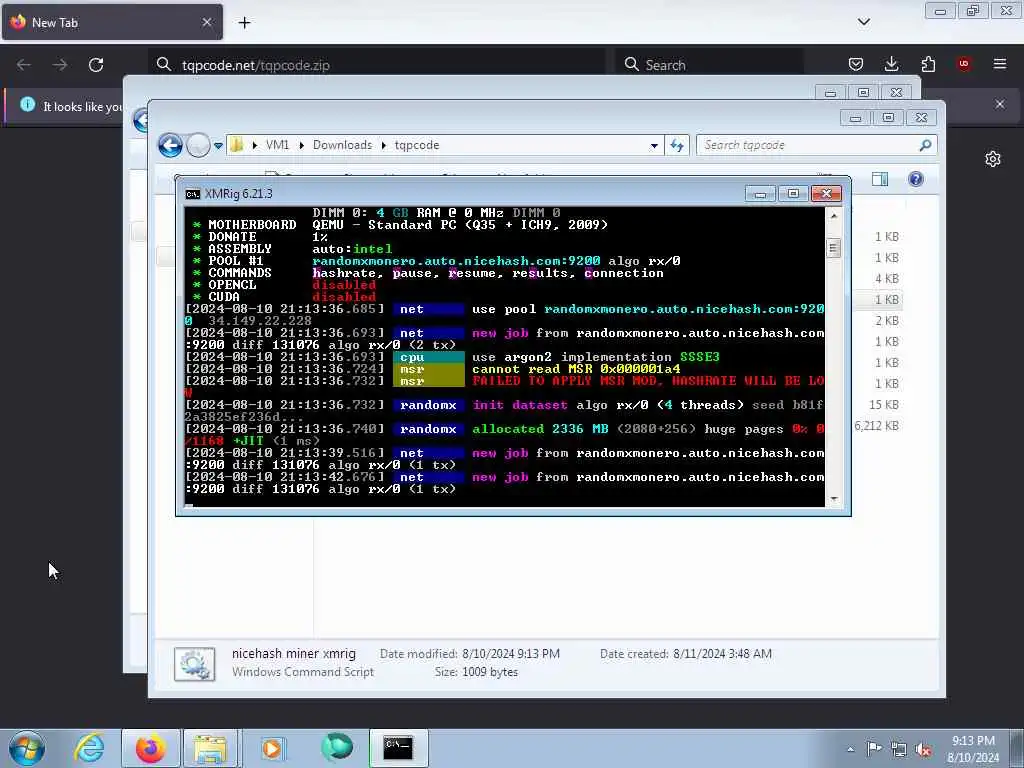Expand the arrow before tqpcode in breadcrumb

[x=384, y=145]
